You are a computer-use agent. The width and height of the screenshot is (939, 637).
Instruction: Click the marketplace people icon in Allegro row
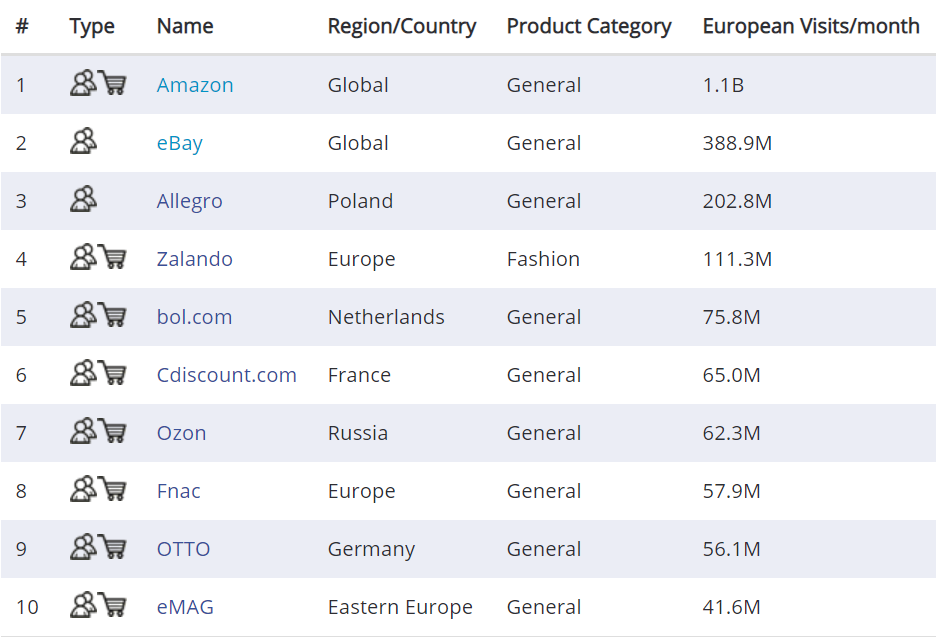pyautogui.click(x=83, y=199)
